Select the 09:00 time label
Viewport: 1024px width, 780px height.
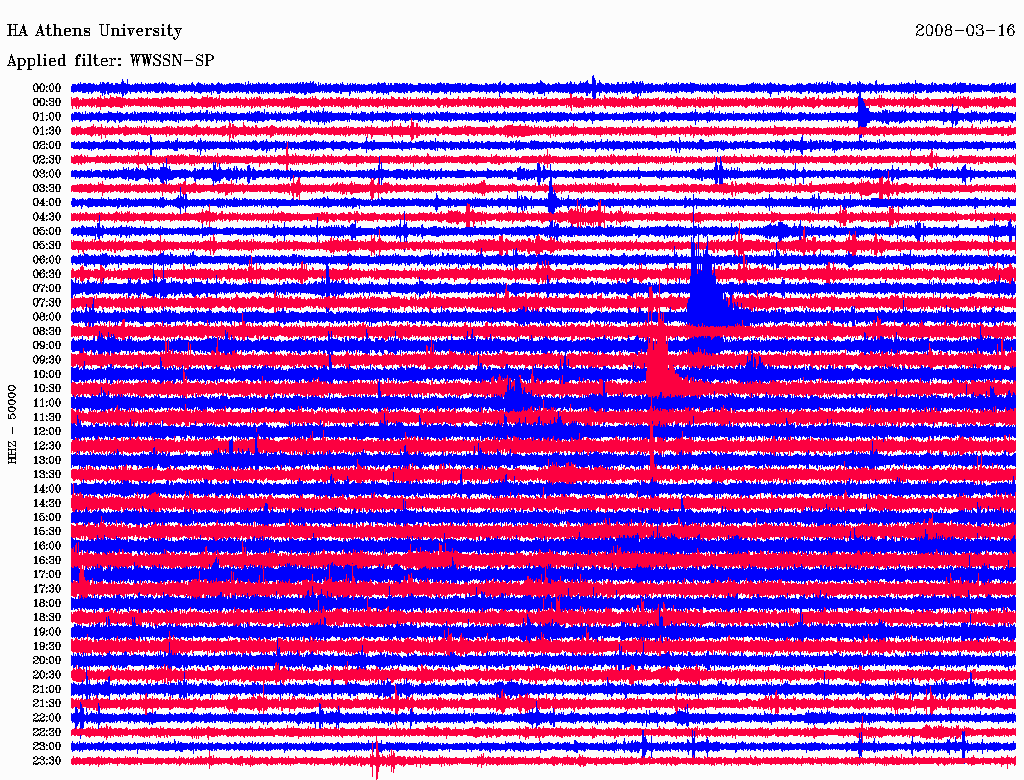[47, 346]
